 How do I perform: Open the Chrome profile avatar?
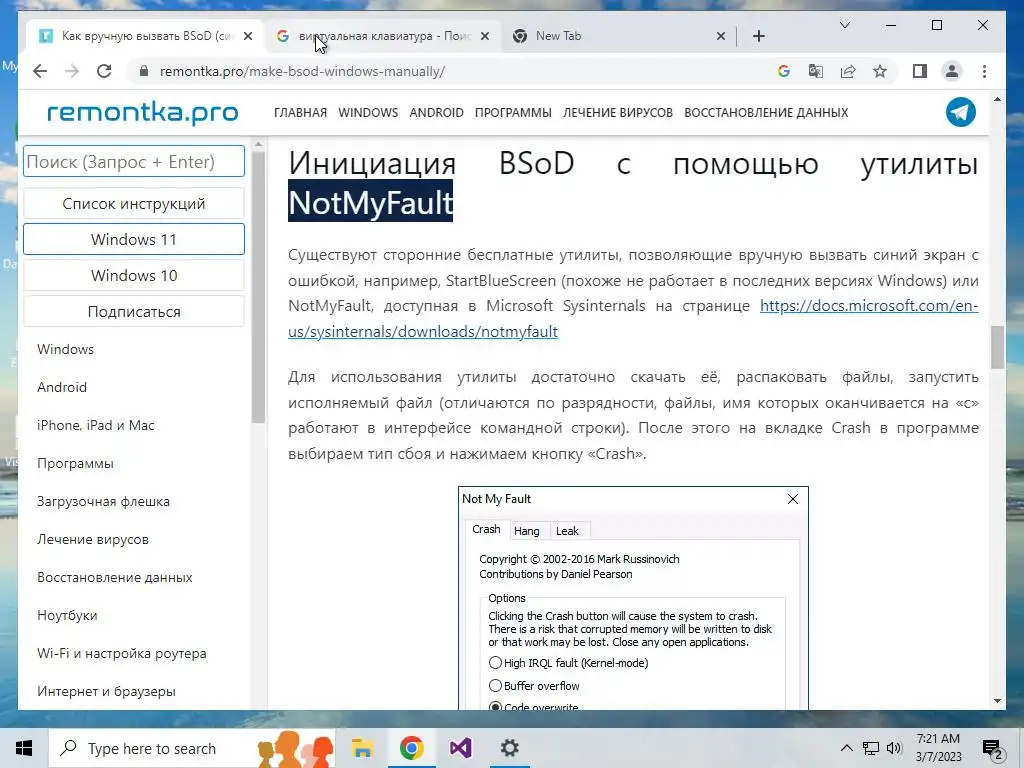[952, 71]
